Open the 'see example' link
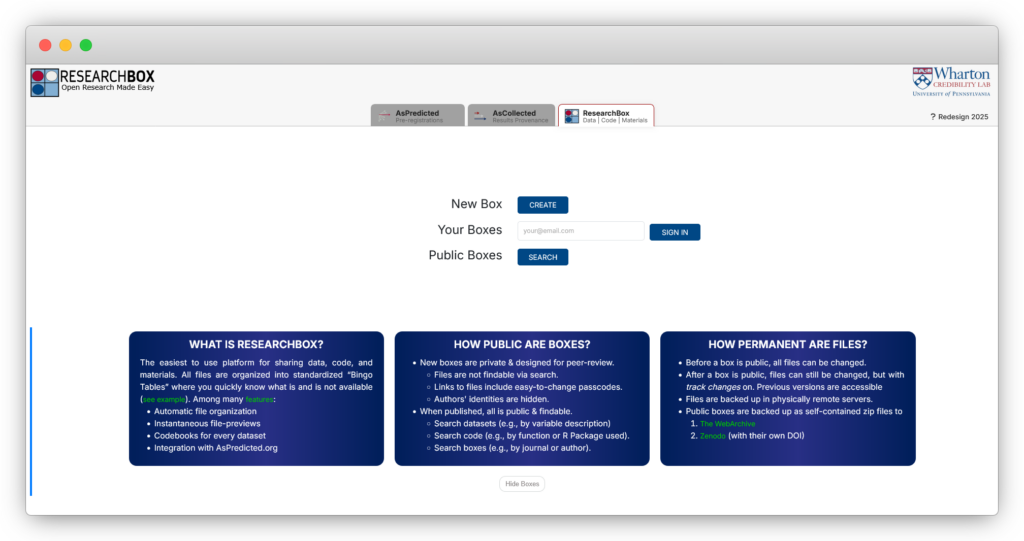The width and height of the screenshot is (1024, 541). [x=164, y=399]
